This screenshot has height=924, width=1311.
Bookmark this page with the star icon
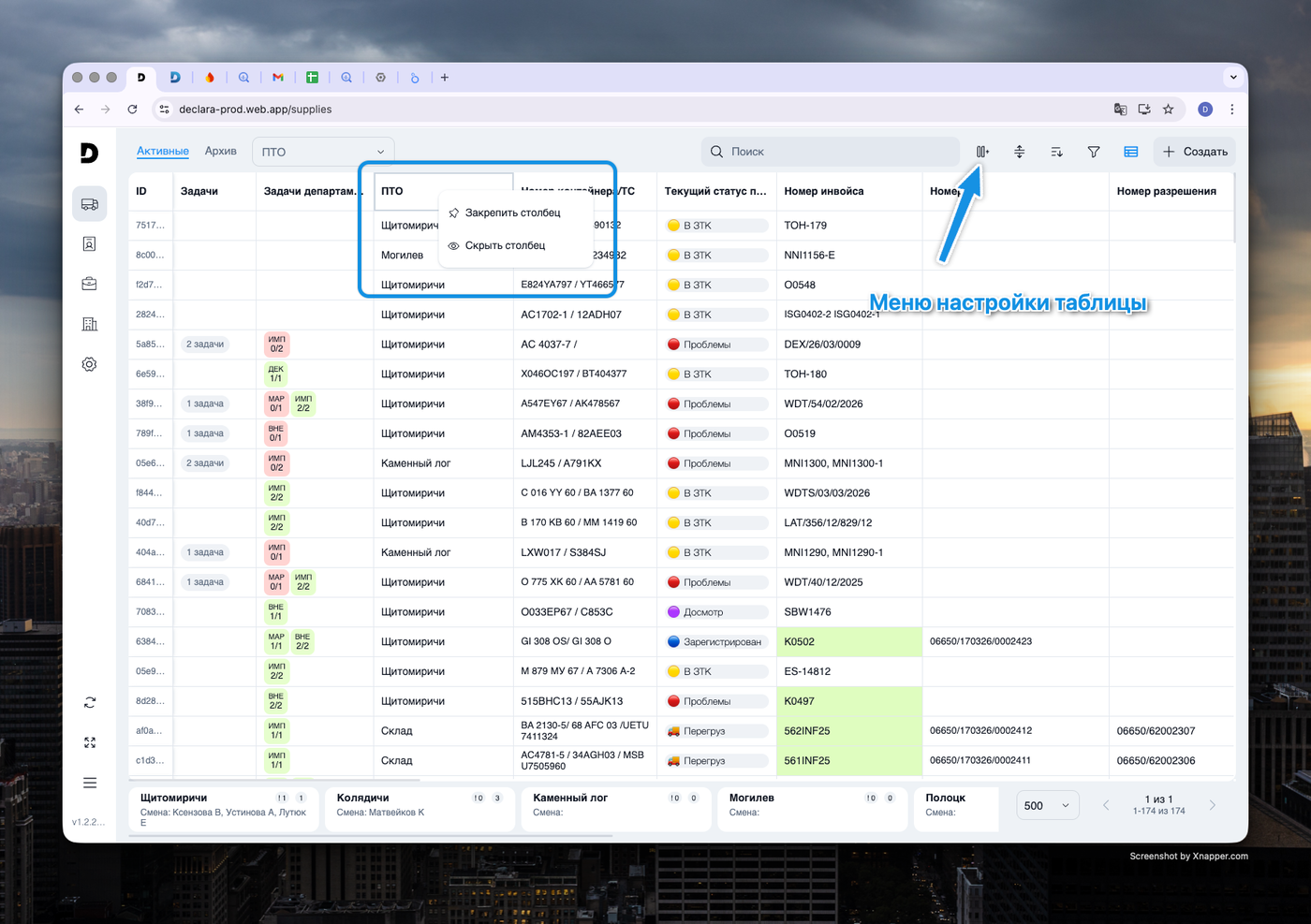tap(1168, 110)
